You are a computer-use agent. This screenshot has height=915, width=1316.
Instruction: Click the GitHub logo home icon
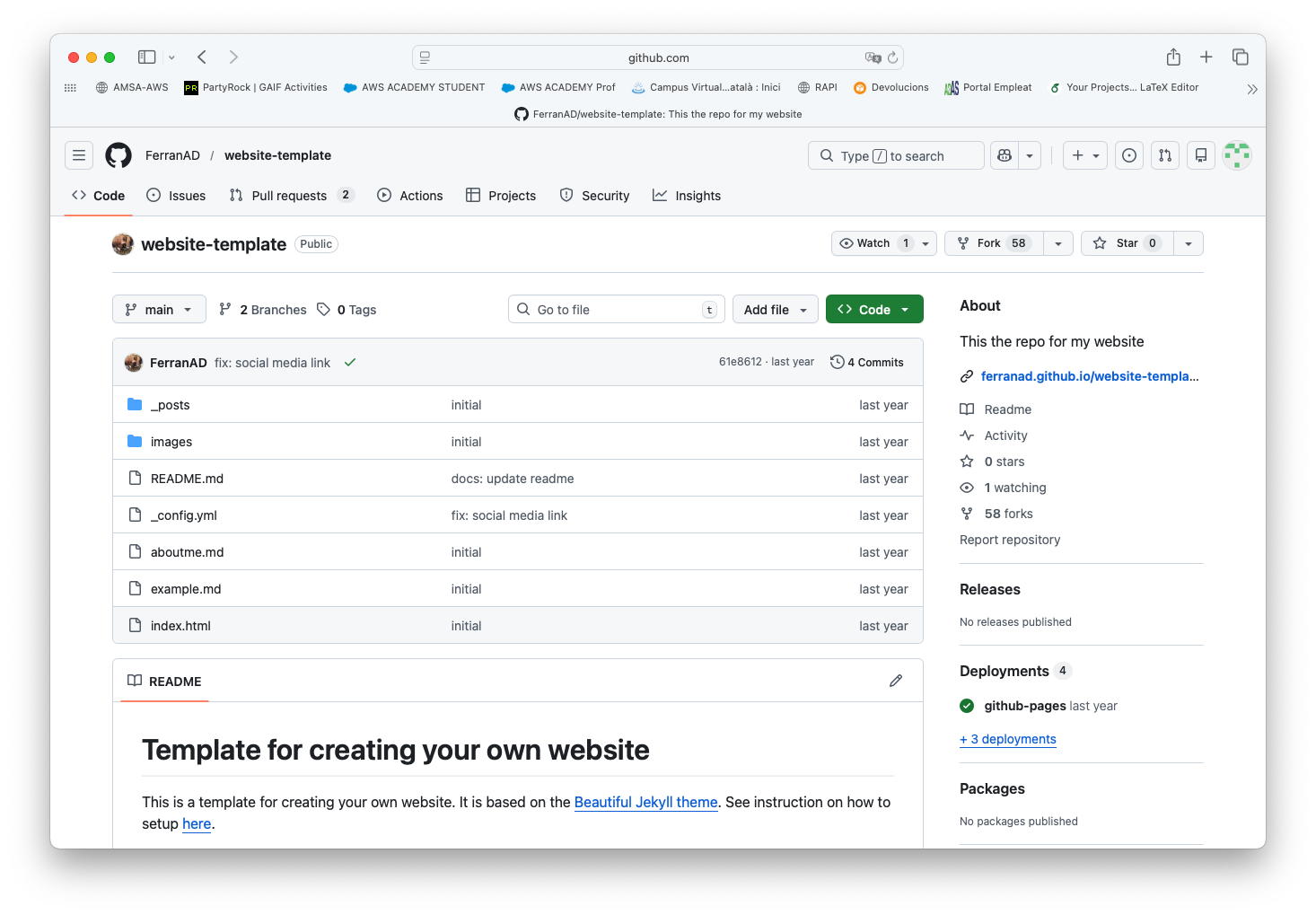[x=118, y=155]
